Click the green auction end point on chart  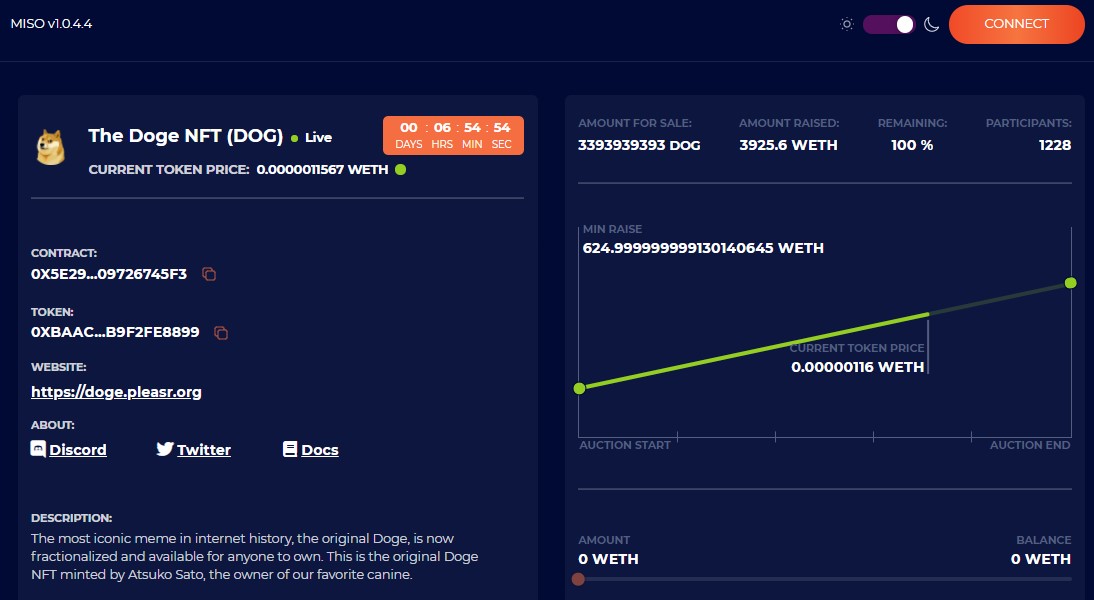click(x=1070, y=283)
